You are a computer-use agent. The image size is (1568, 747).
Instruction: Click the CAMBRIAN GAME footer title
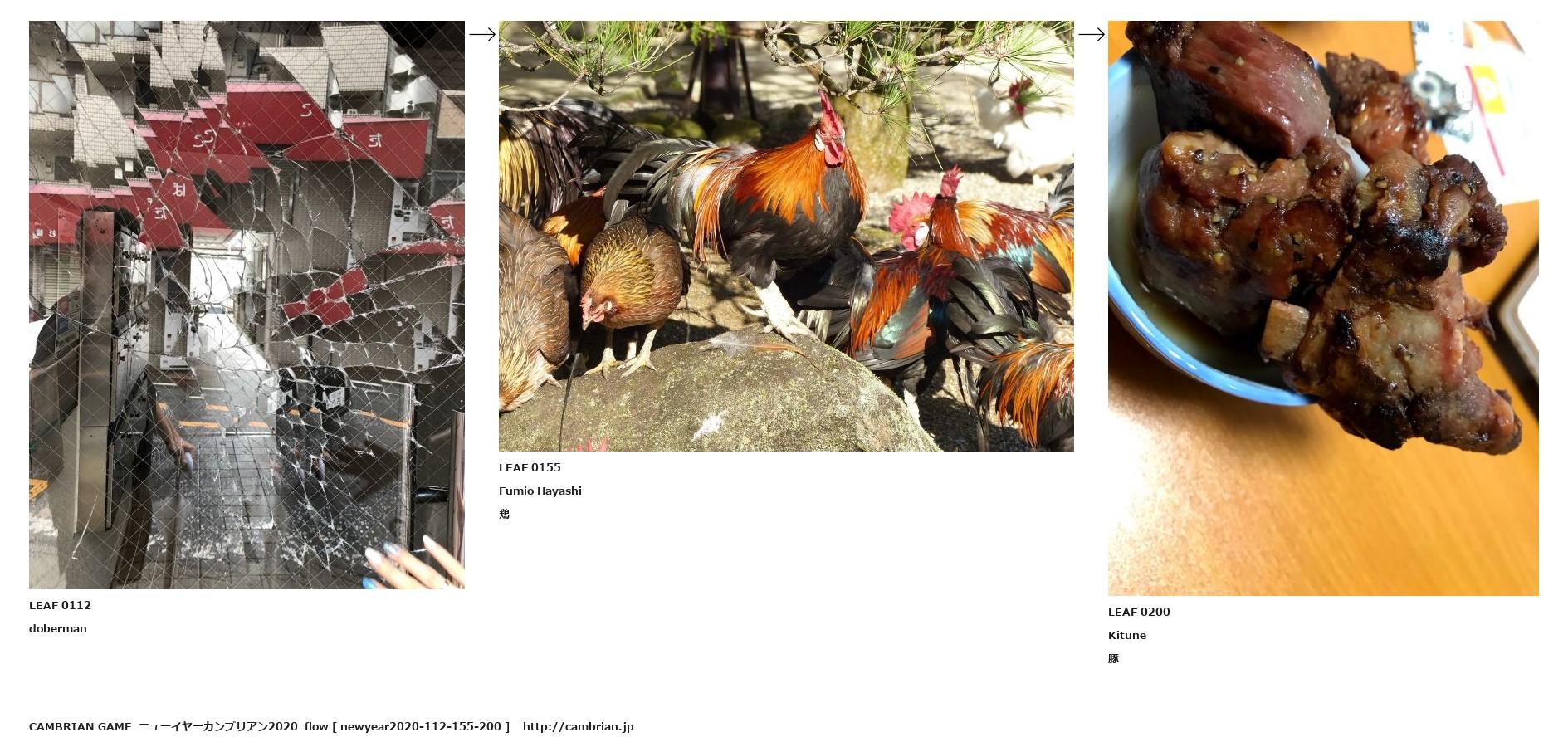pos(81,726)
